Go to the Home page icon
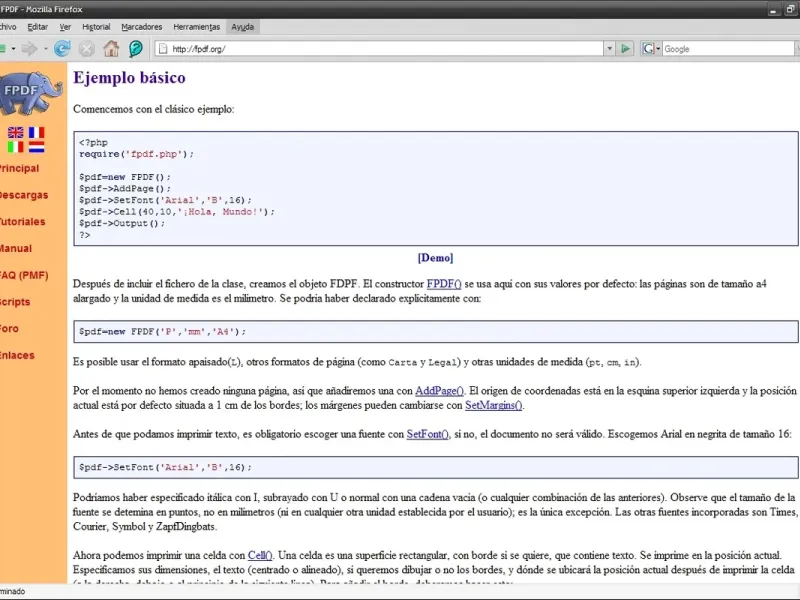This screenshot has width=800, height=600. pos(111,48)
